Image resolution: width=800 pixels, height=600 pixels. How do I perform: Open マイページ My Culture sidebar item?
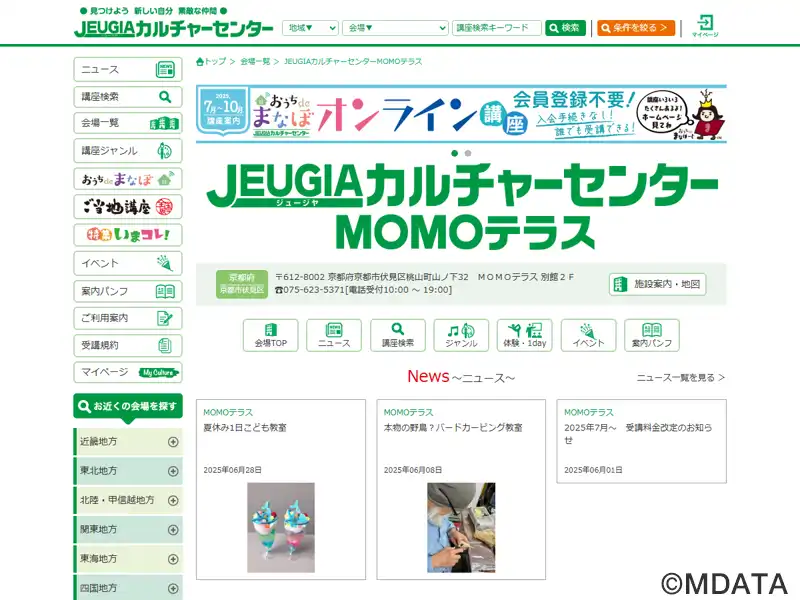[x=128, y=372]
